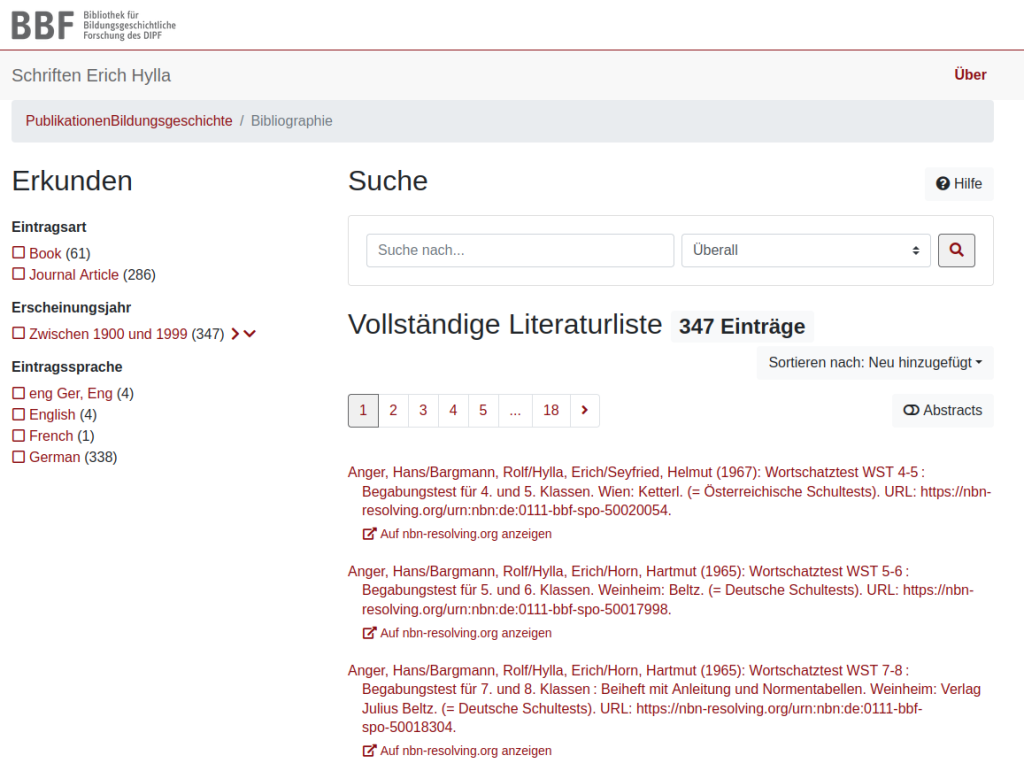The height and width of the screenshot is (771, 1024).
Task: Click Schriften Erich Hylla site title
Action: (x=91, y=75)
